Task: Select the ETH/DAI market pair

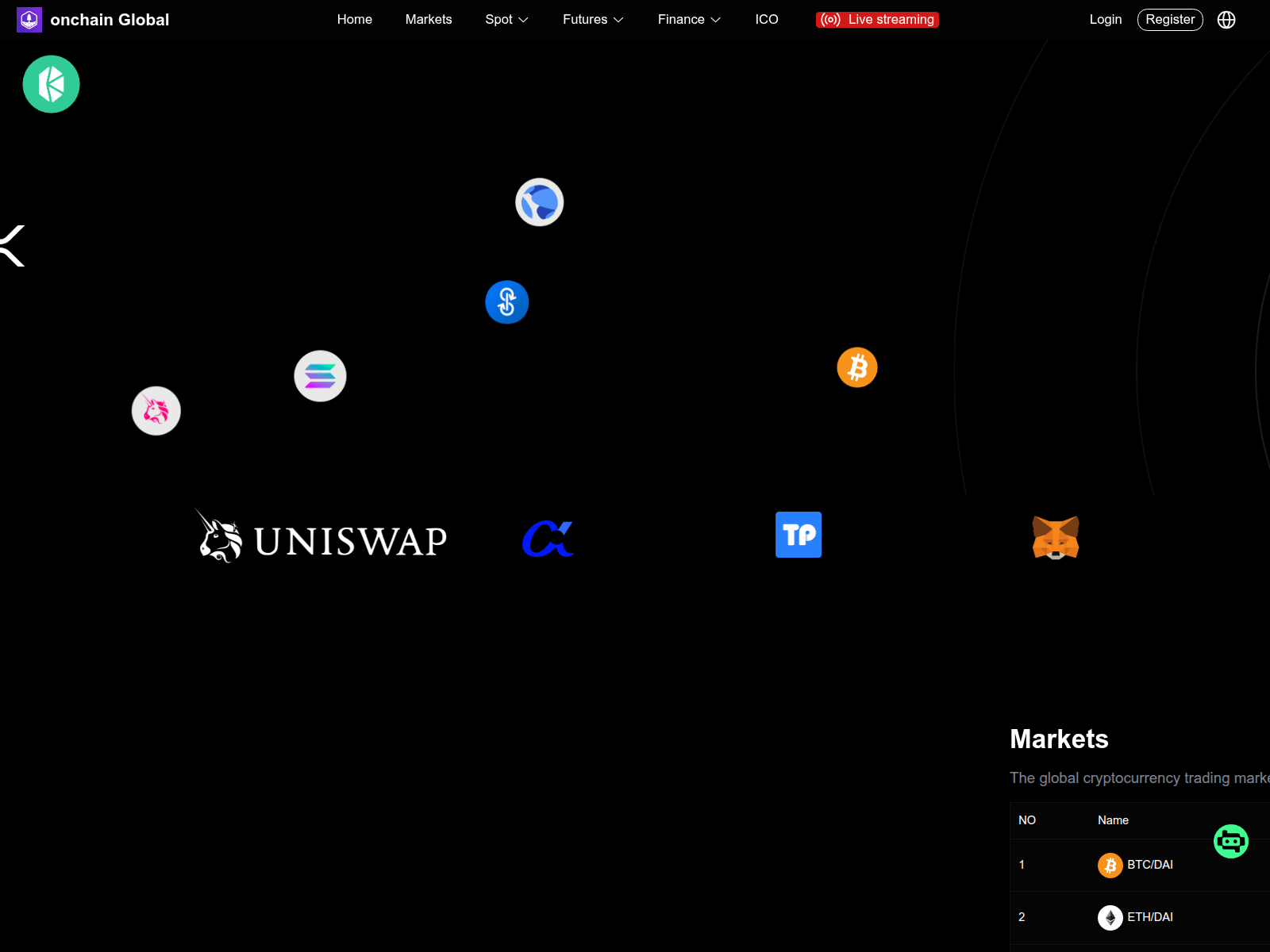Action: (1150, 917)
